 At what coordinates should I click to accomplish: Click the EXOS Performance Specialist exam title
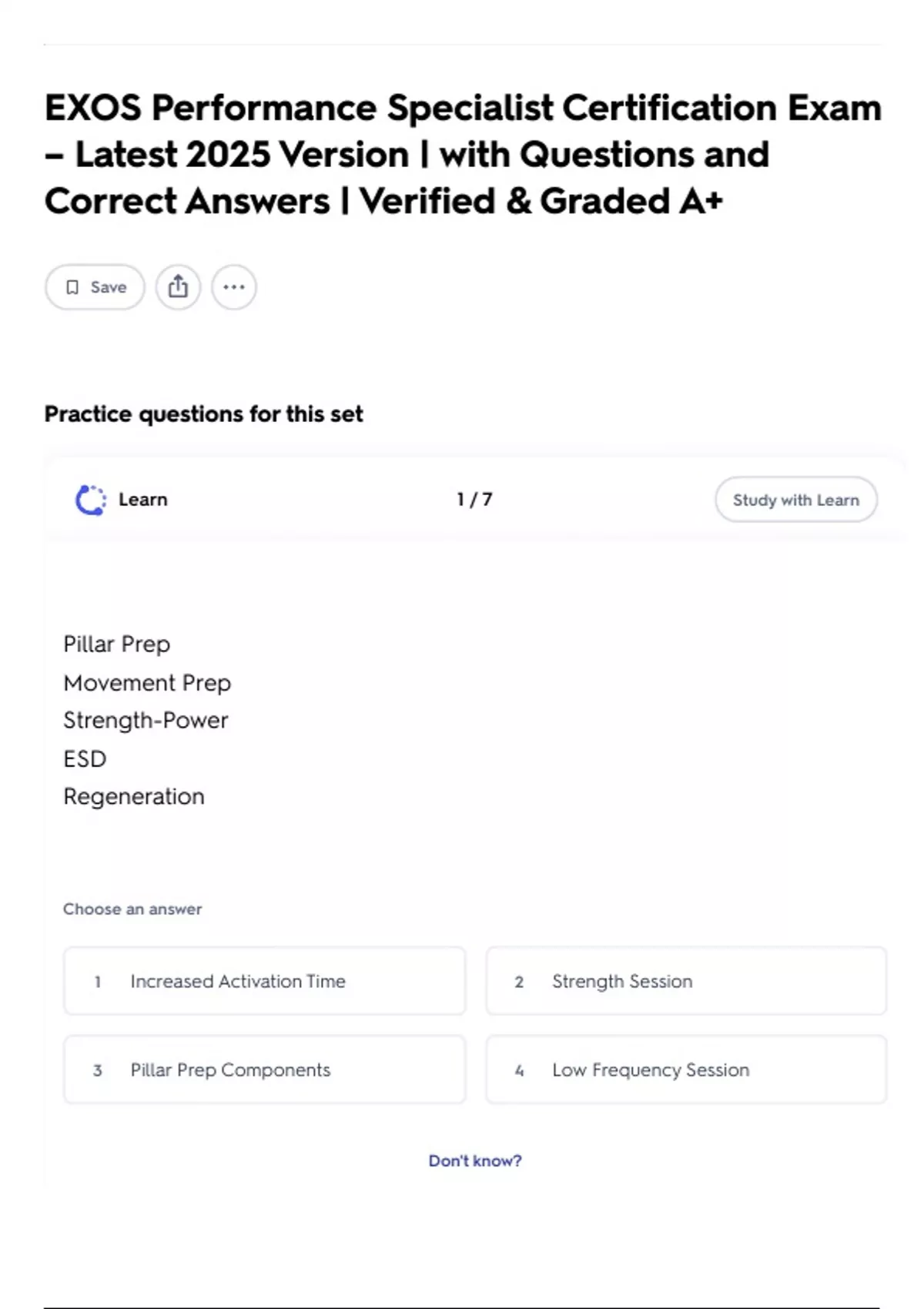click(462, 154)
